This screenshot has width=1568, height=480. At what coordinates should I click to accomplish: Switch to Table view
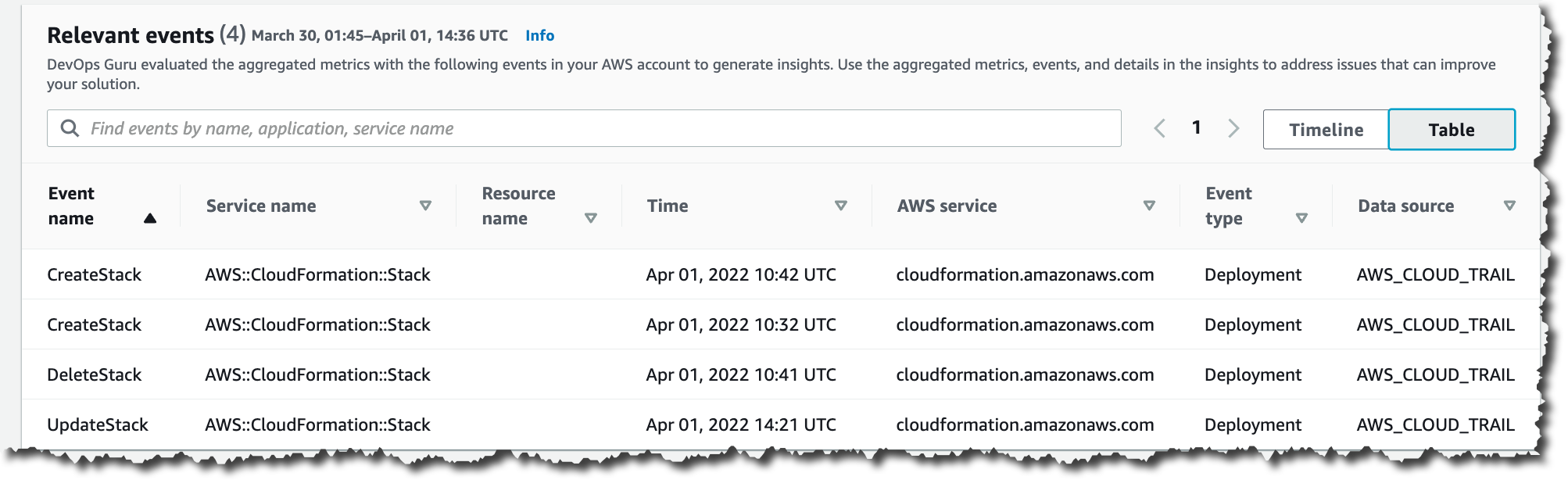[1452, 130]
